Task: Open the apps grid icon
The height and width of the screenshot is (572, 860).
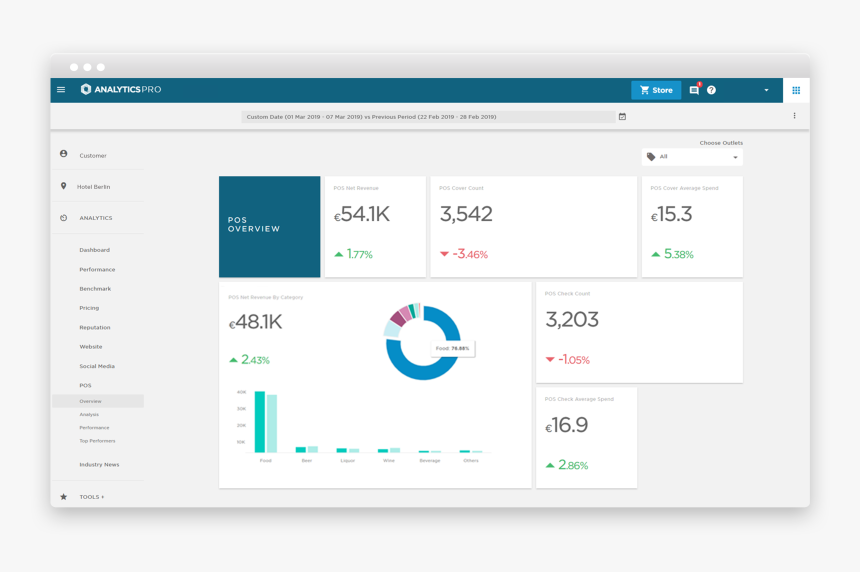Action: coord(796,90)
